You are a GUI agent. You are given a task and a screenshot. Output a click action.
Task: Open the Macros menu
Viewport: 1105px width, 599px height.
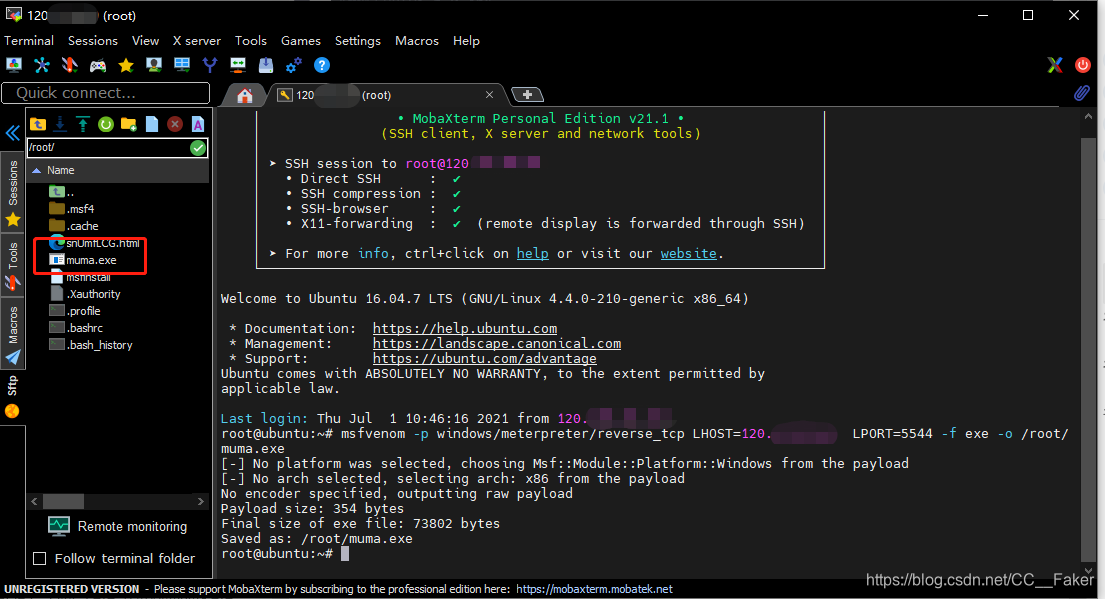point(417,41)
